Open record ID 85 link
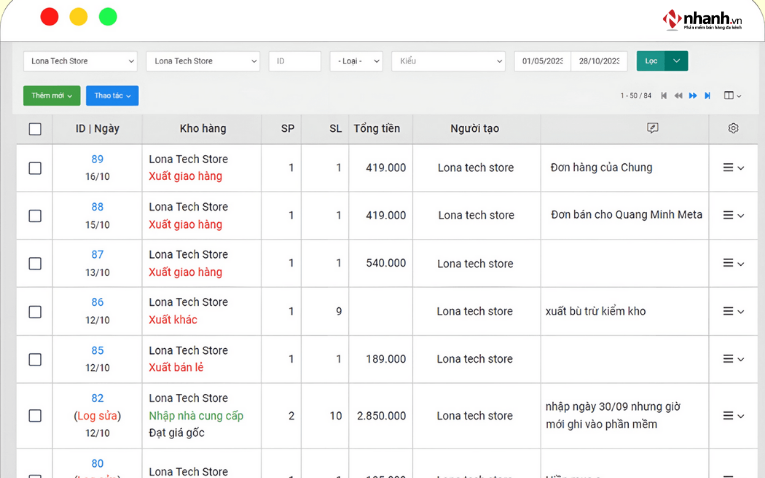 (x=98, y=350)
